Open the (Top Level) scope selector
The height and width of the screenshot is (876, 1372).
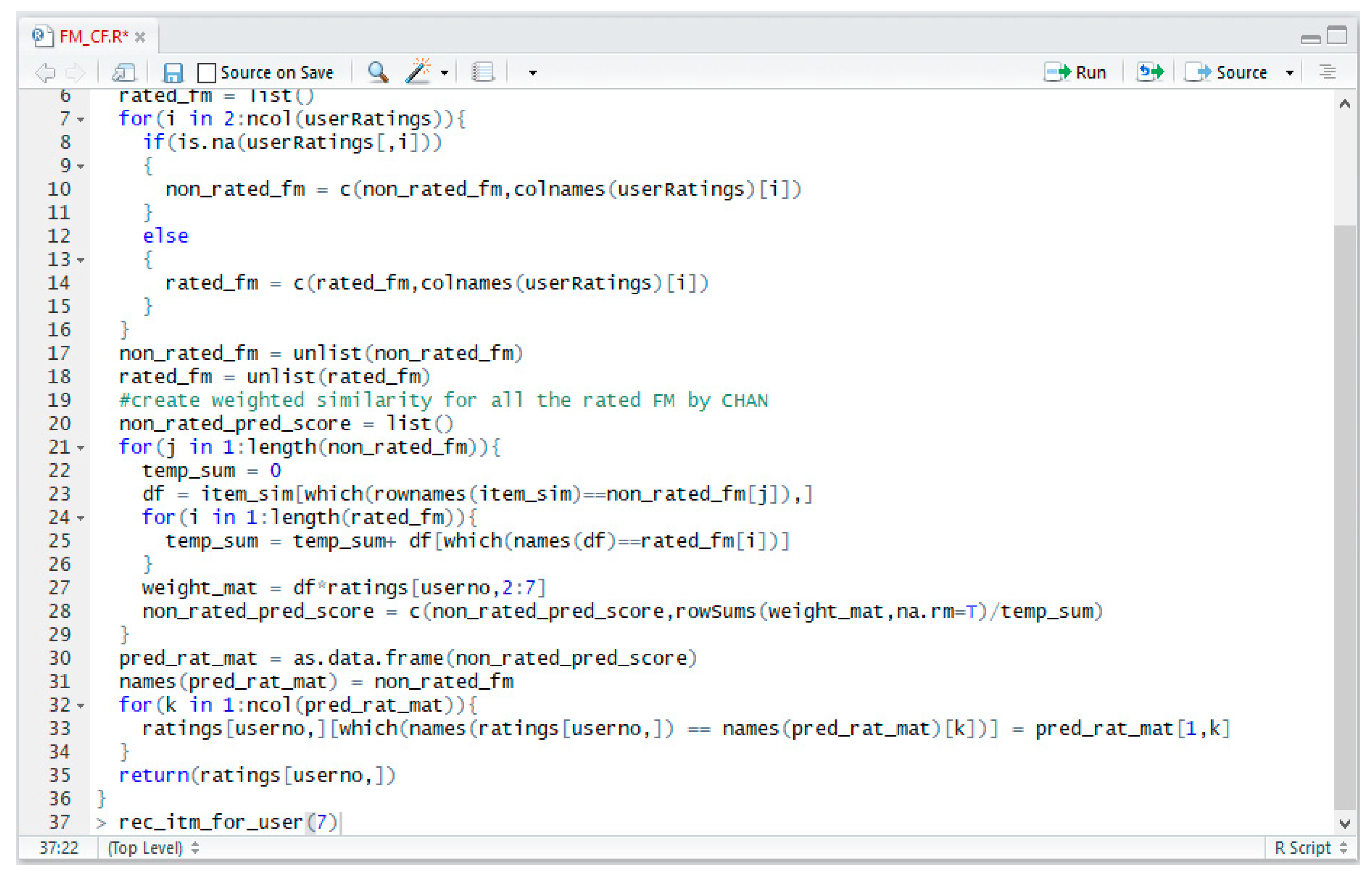(153, 848)
